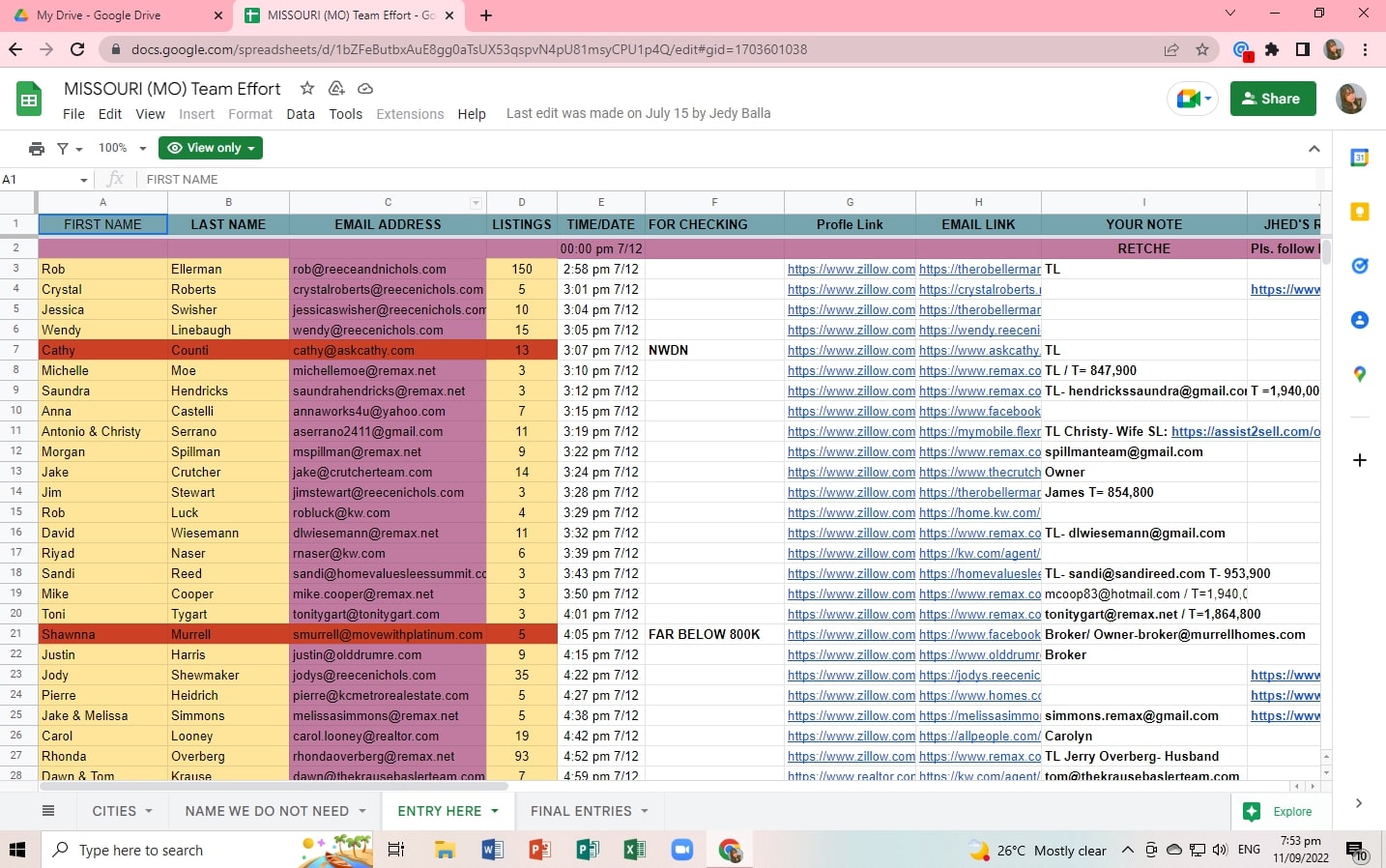Click the green Share button

pos(1273,99)
